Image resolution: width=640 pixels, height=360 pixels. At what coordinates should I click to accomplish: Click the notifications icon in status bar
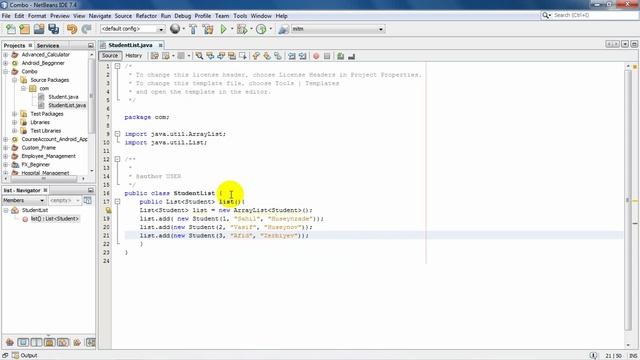[x=593, y=356]
